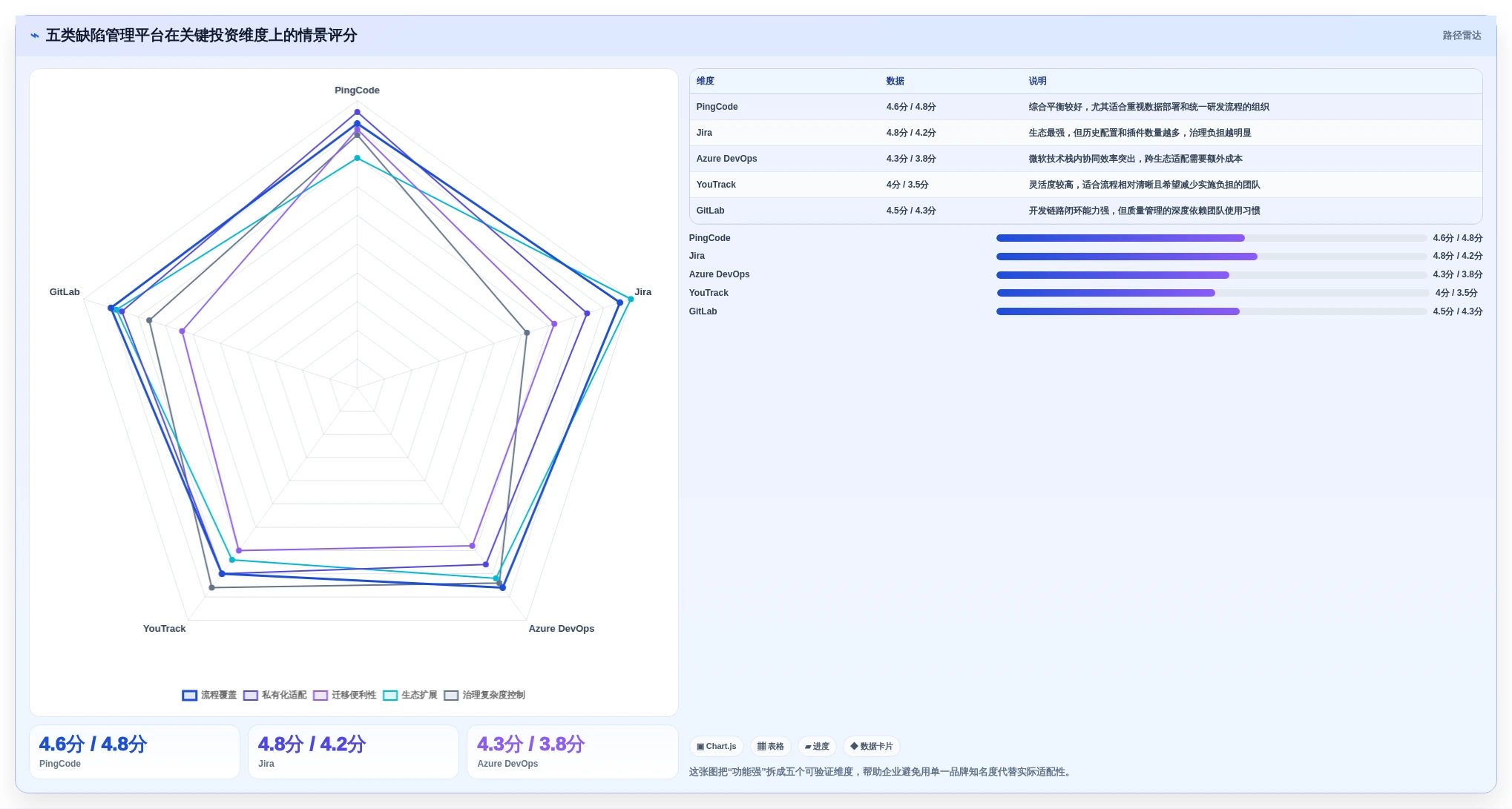Toggle the 生态扩展 legend item

(x=410, y=696)
